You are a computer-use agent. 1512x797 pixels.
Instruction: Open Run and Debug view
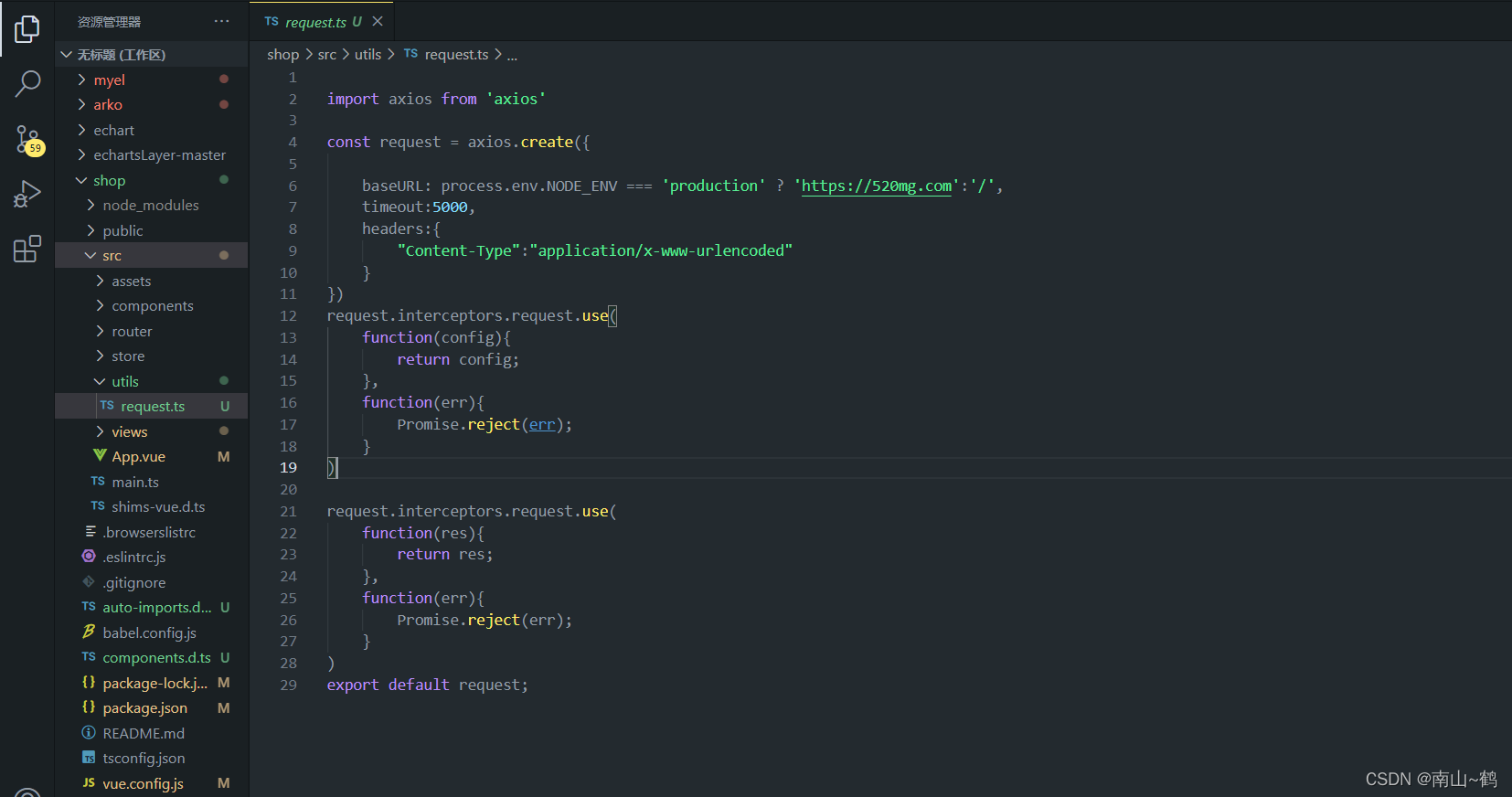(x=27, y=194)
